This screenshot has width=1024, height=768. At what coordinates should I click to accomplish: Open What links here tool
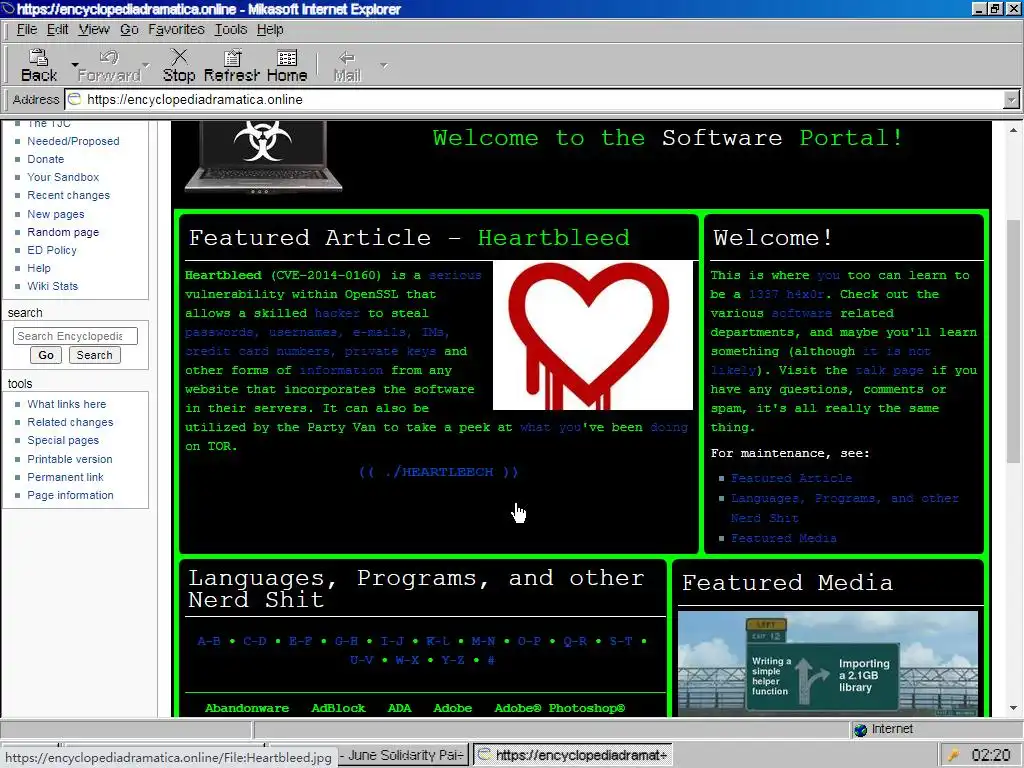tap(67, 404)
